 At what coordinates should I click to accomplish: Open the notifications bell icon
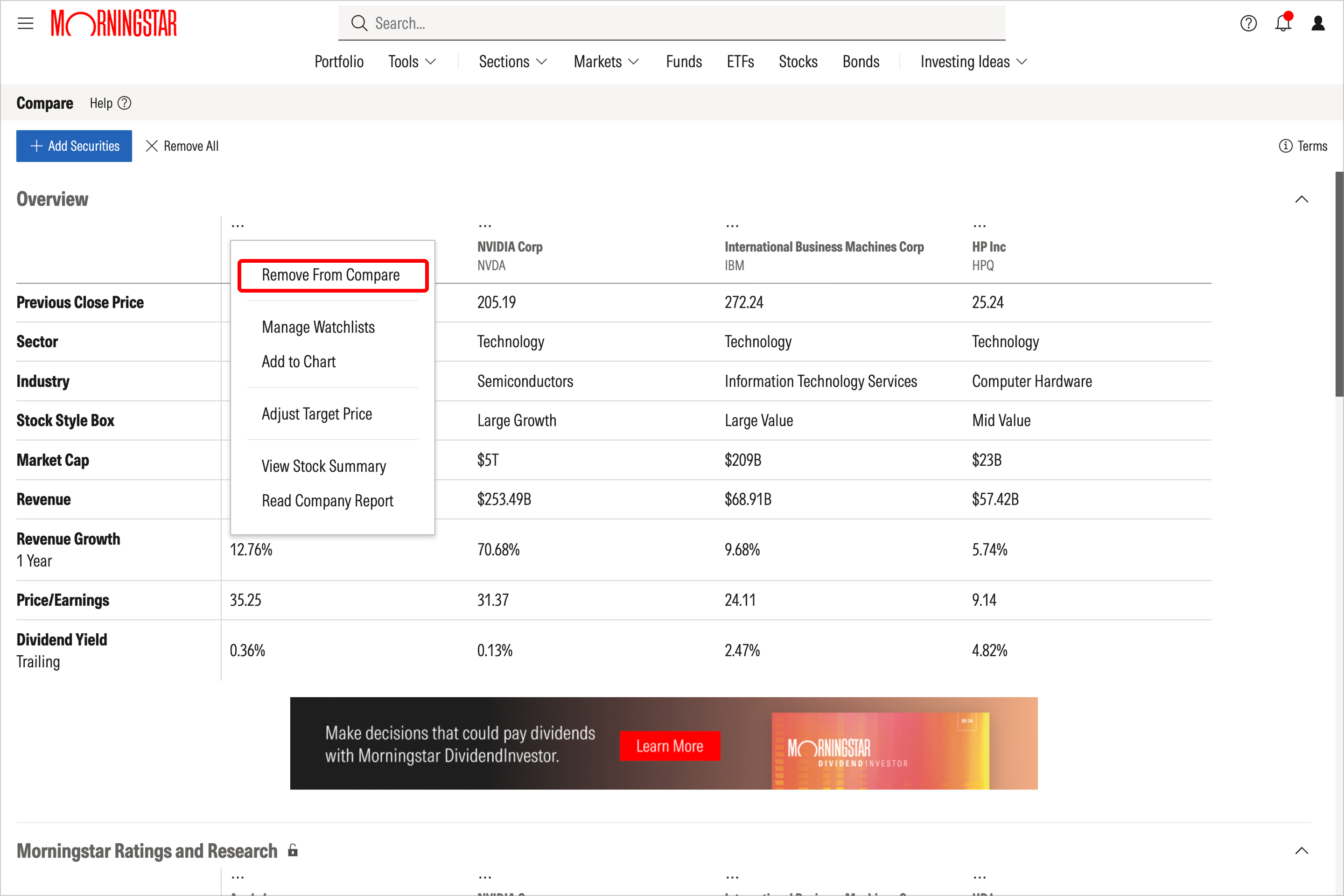[1283, 22]
